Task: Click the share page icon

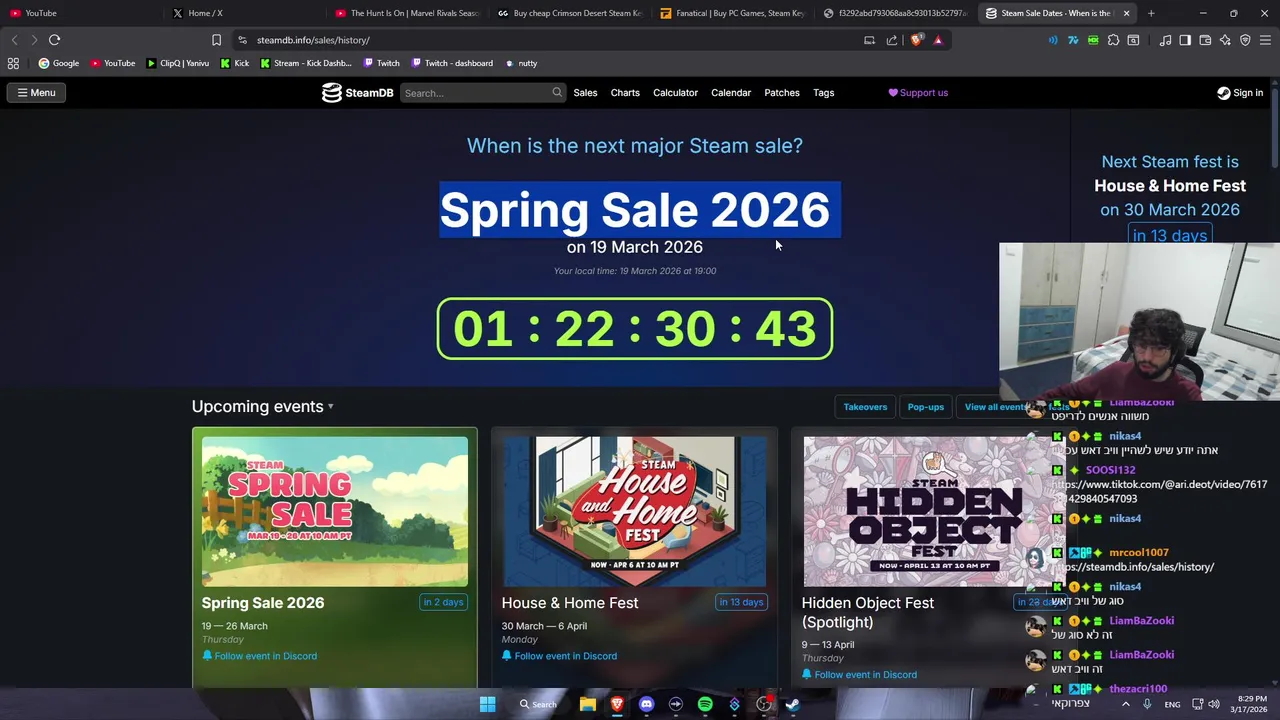Action: [892, 40]
